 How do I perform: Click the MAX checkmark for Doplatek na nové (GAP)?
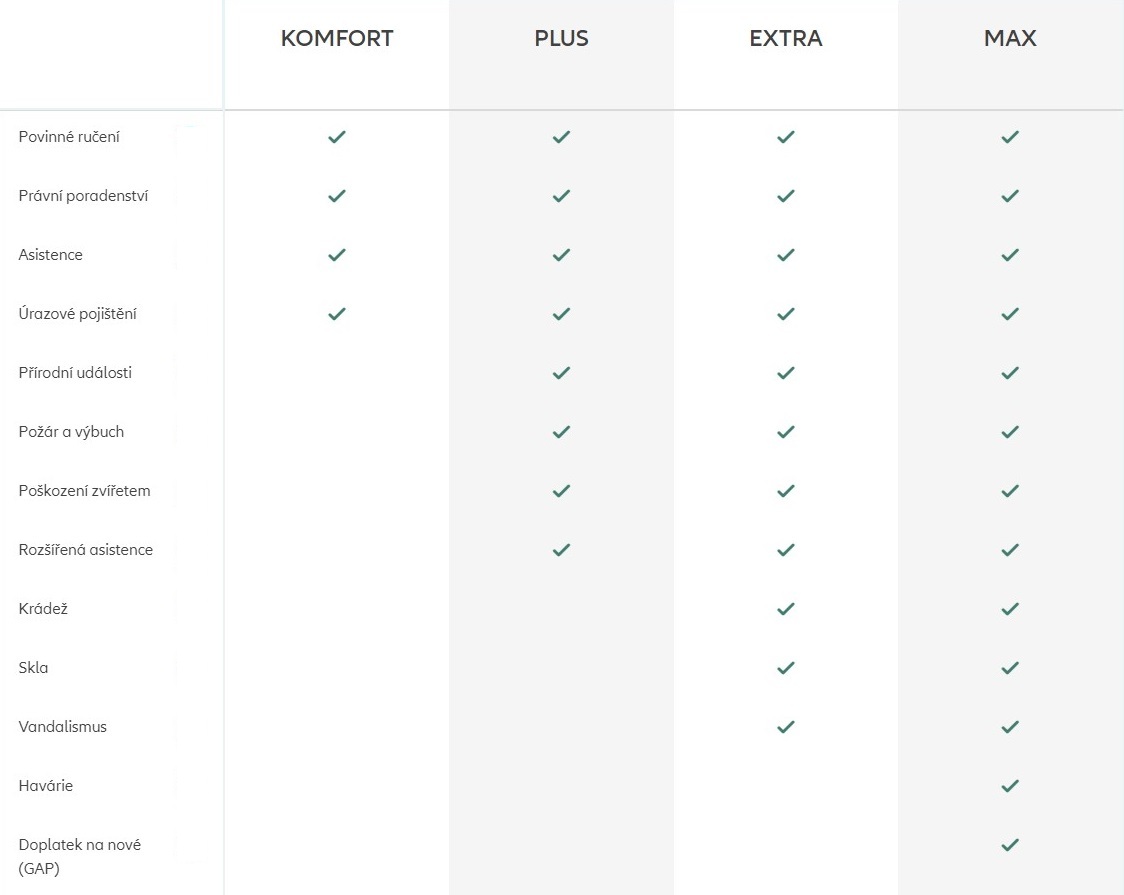1010,845
